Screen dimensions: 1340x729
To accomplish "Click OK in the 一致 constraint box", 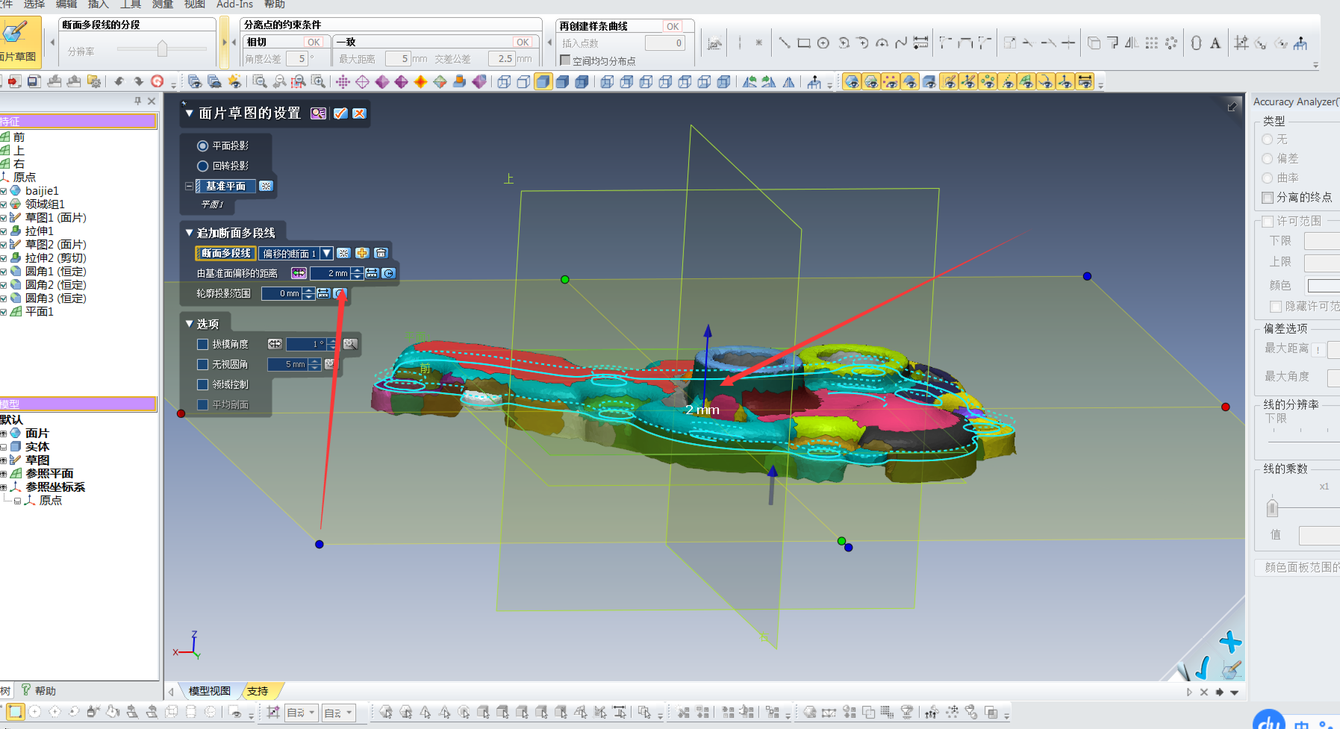I will [x=522, y=42].
